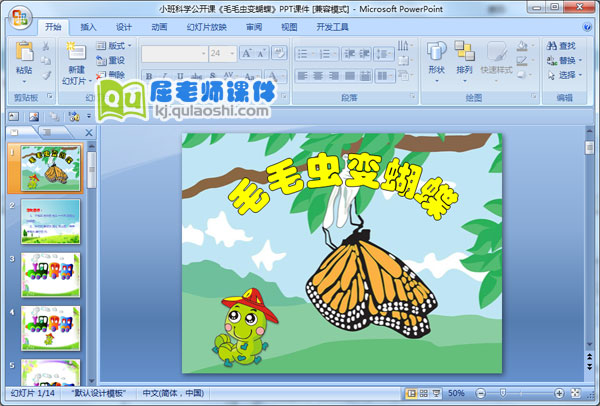The height and width of the screenshot is (406, 600).
Task: Open Clipboard (剪贴板) dialog launcher
Action: 50,96
